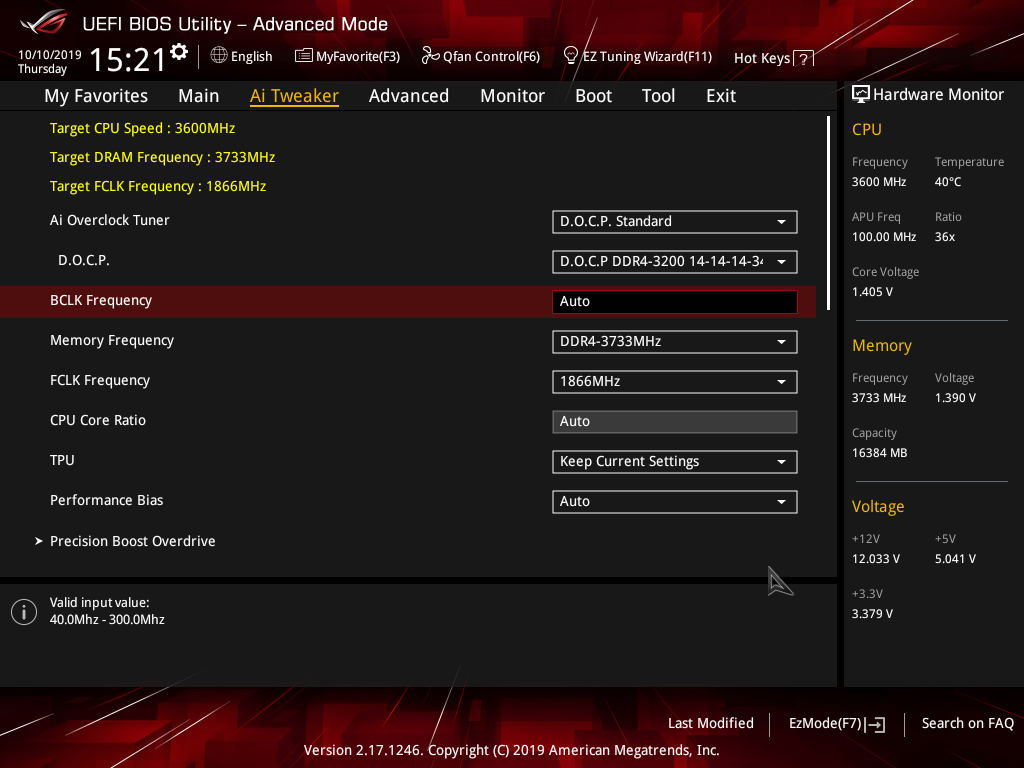Click English language button
Screen dimensions: 1024x768
click(251, 57)
